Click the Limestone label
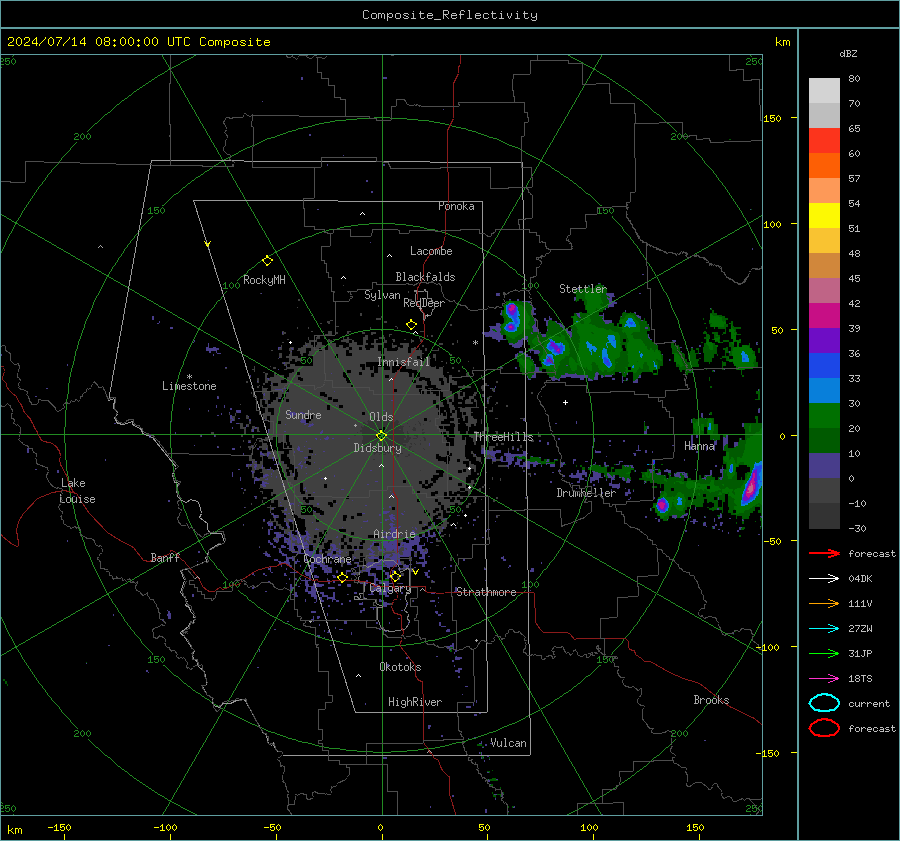This screenshot has width=900, height=841. pos(189,386)
